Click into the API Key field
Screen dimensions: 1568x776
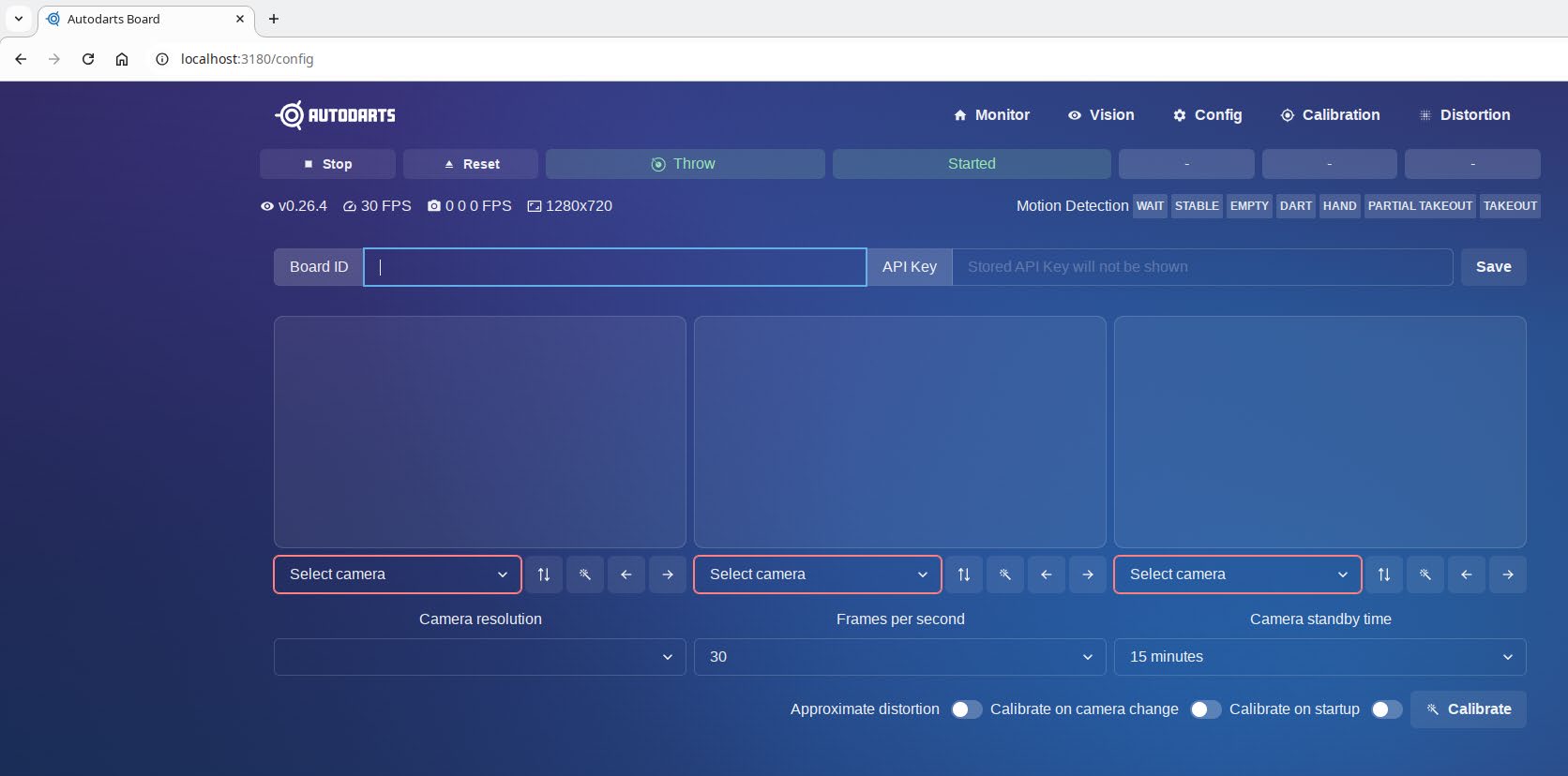(x=1202, y=267)
